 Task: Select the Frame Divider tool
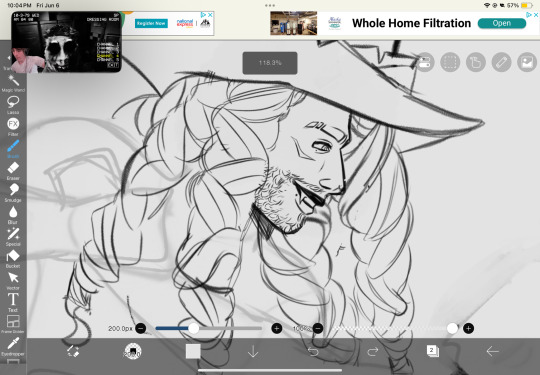pyautogui.click(x=13, y=324)
